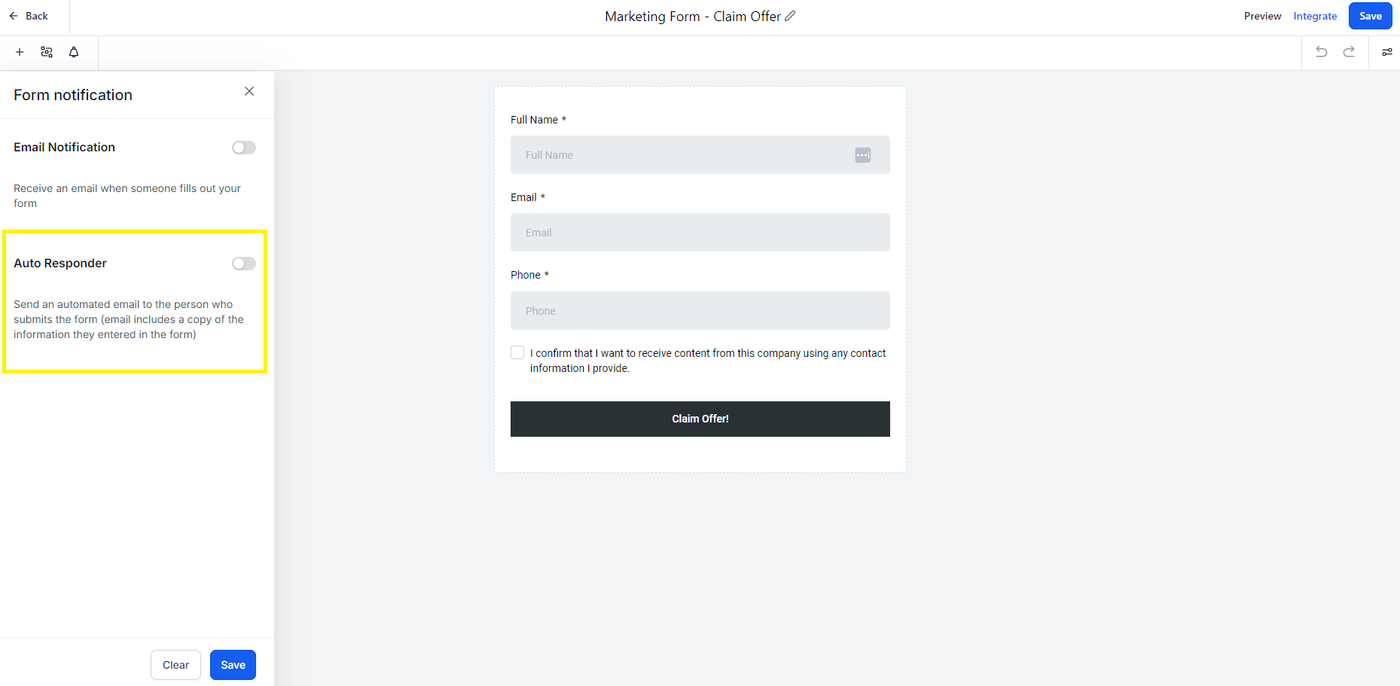Screen dimensions: 1400x686
Task: Click the top-right Save button
Action: point(1370,16)
